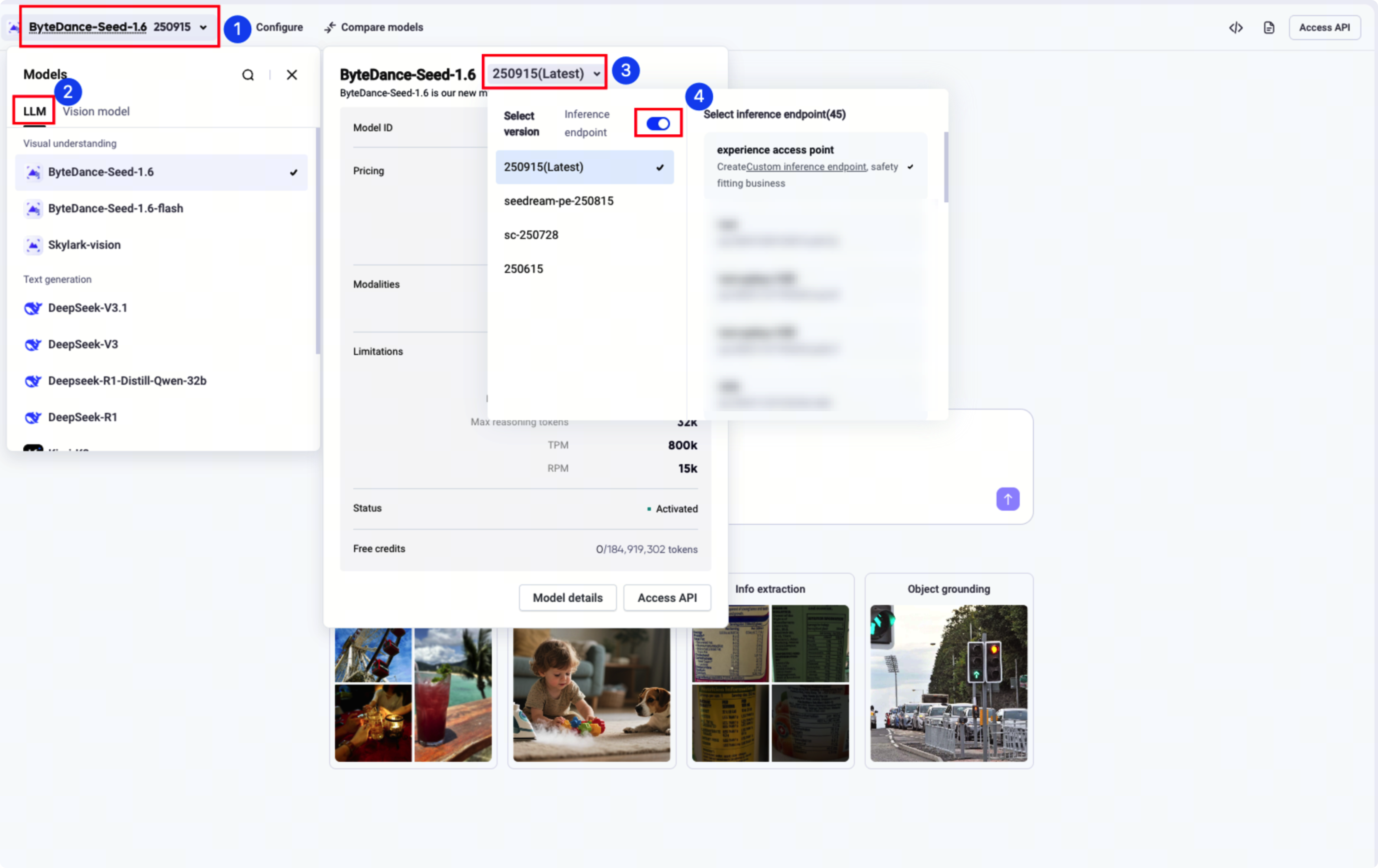Select Skylark-vision model entry
Screen dimensions: 1378x868
tap(84, 245)
